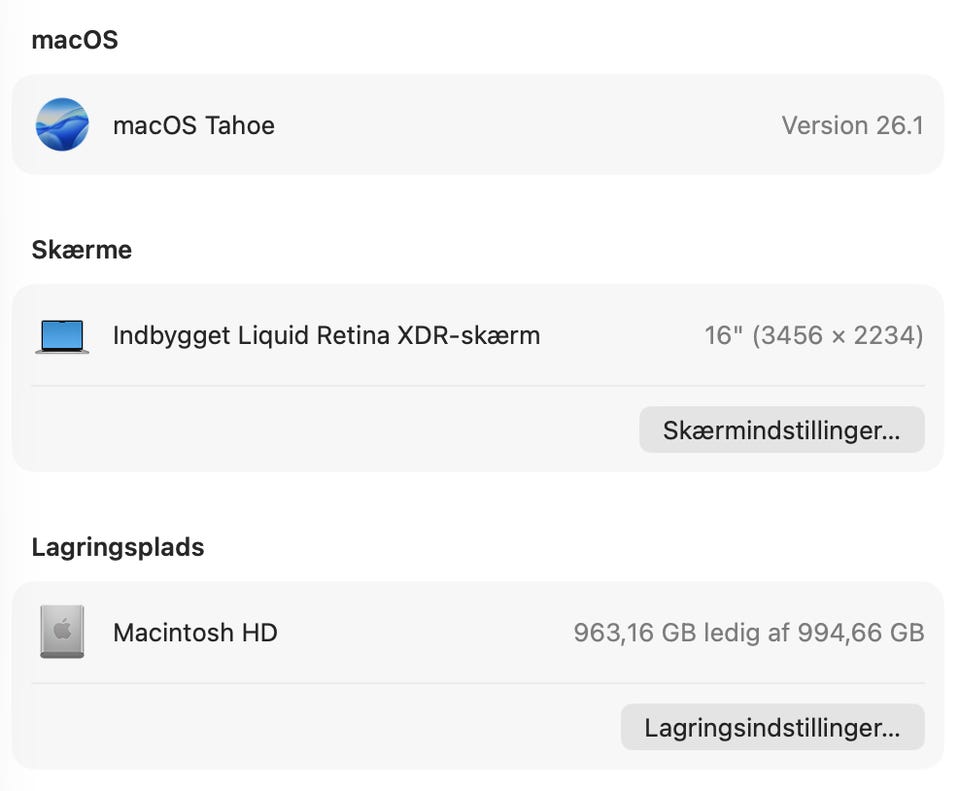Click the macOS Tahoe logo icon
960x791 pixels.
coord(62,125)
